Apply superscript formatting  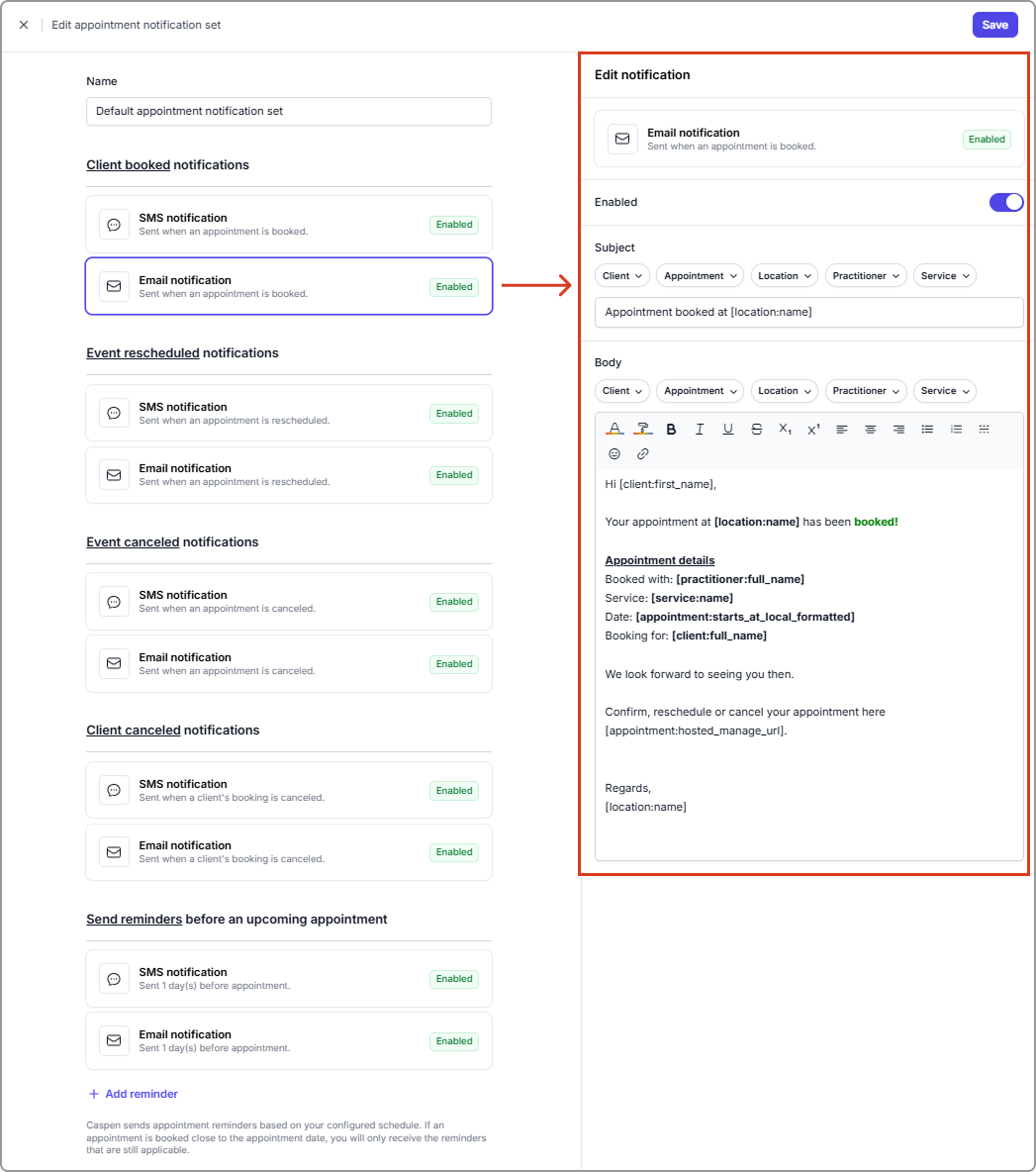tap(813, 430)
